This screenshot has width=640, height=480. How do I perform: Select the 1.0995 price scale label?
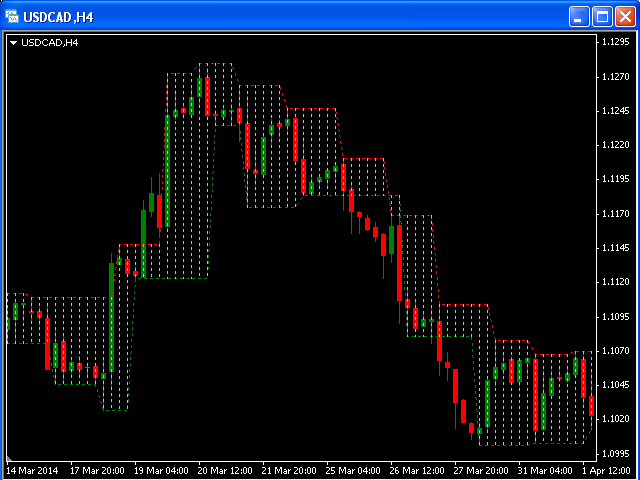[x=616, y=453]
